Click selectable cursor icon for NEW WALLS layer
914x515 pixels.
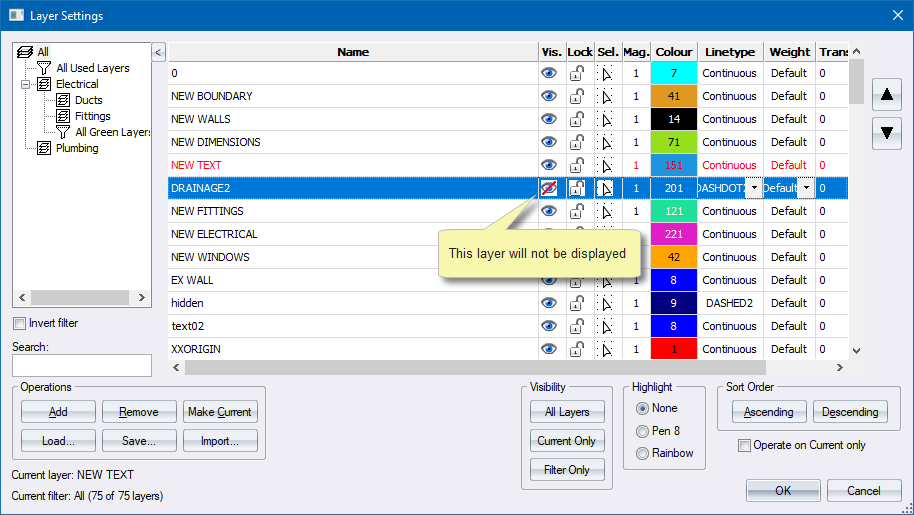click(606, 120)
